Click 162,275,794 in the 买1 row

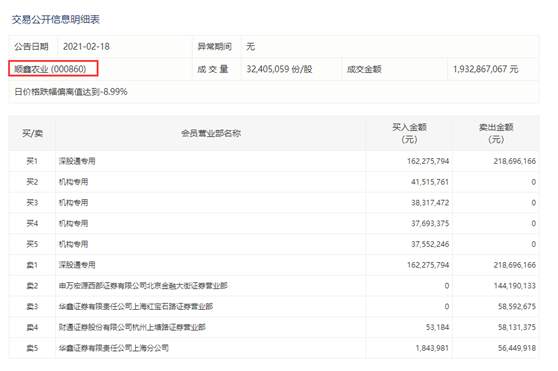click(428, 161)
